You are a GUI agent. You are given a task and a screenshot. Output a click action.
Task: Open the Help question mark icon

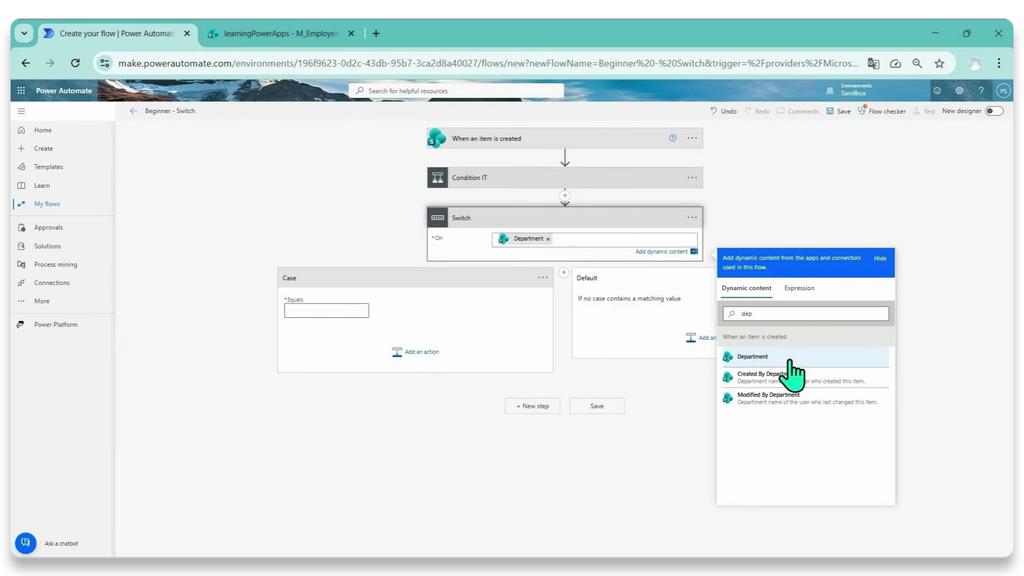pyautogui.click(x=981, y=91)
